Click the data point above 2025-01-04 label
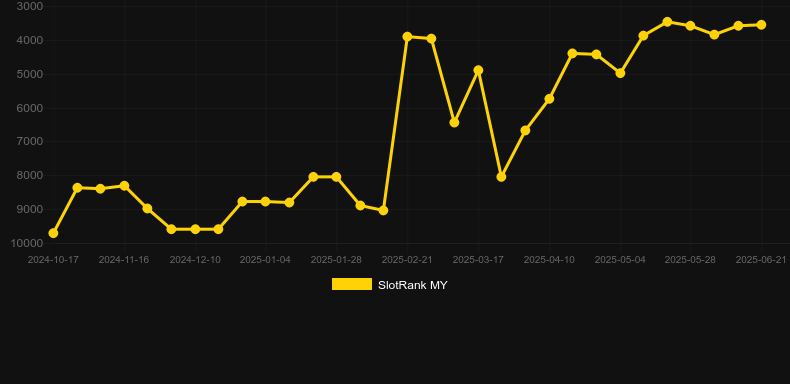The height and width of the screenshot is (384, 790). [x=266, y=202]
